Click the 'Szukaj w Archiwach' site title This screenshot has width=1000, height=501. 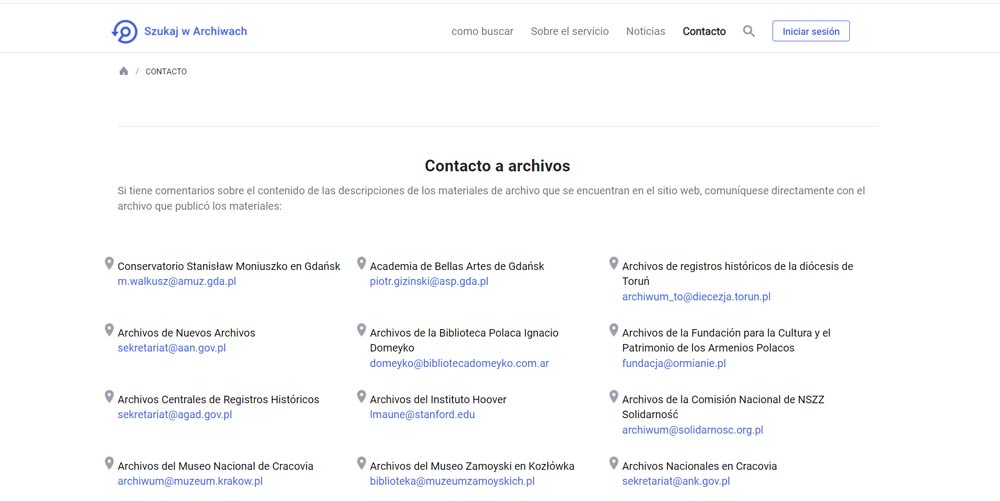point(195,31)
